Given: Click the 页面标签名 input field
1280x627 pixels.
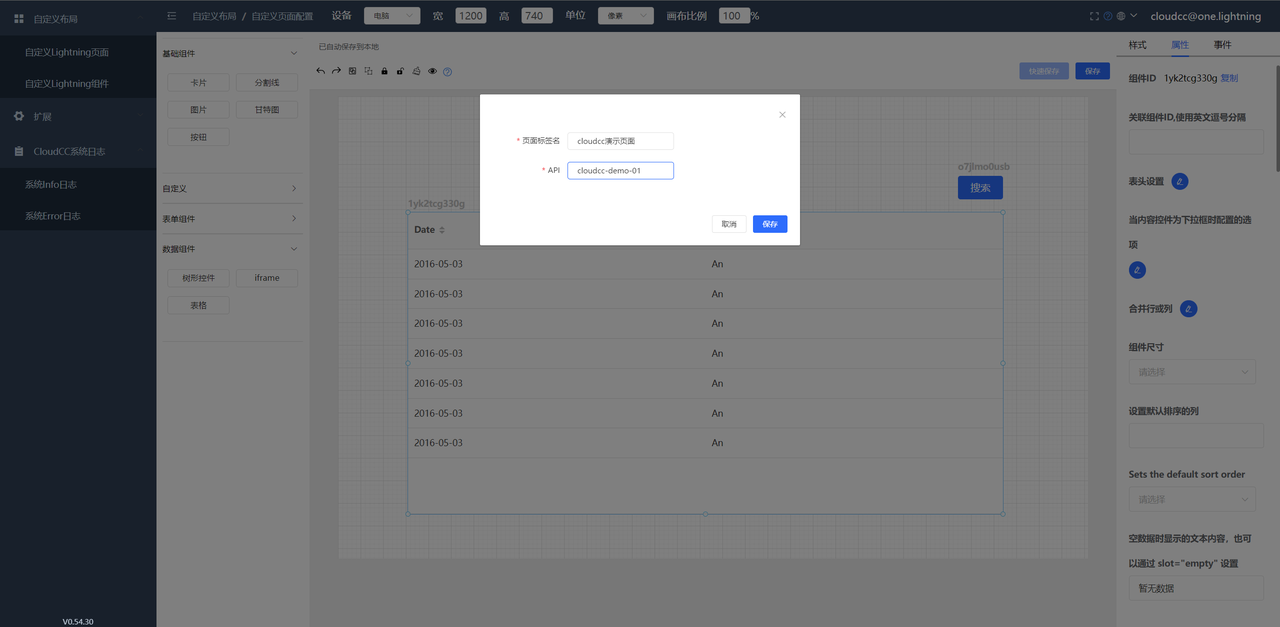Looking at the screenshot, I should coord(620,141).
